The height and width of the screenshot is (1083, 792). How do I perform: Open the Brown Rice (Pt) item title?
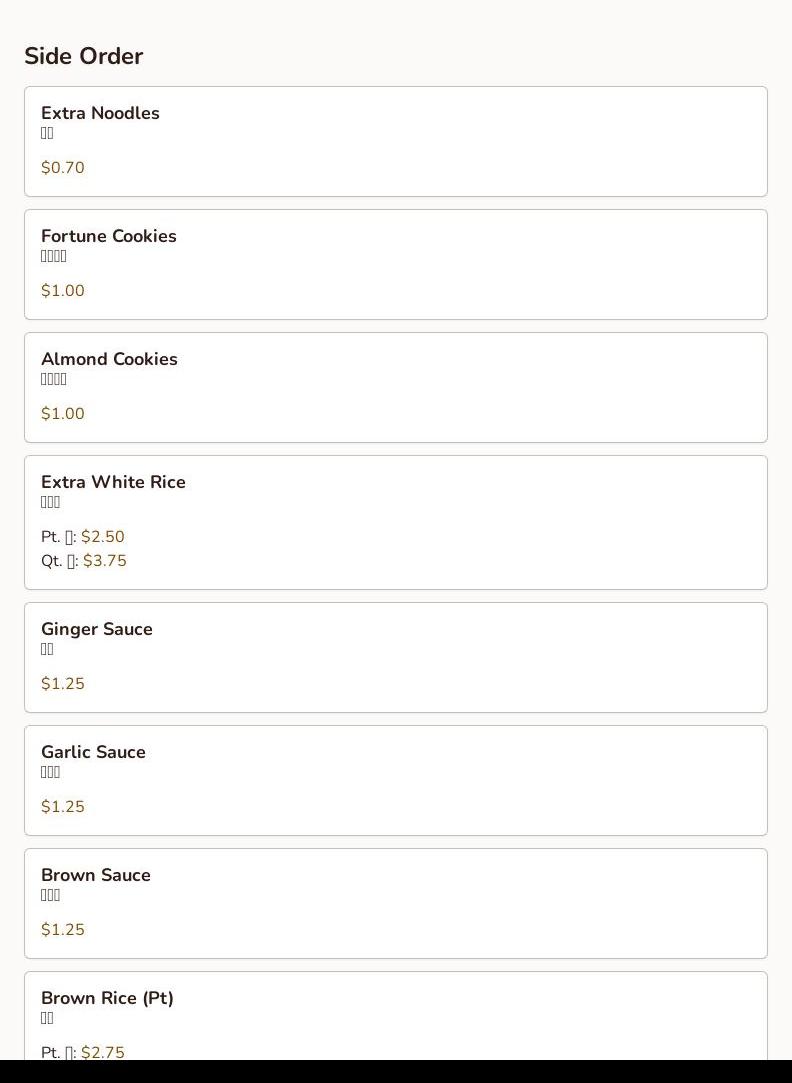click(107, 998)
